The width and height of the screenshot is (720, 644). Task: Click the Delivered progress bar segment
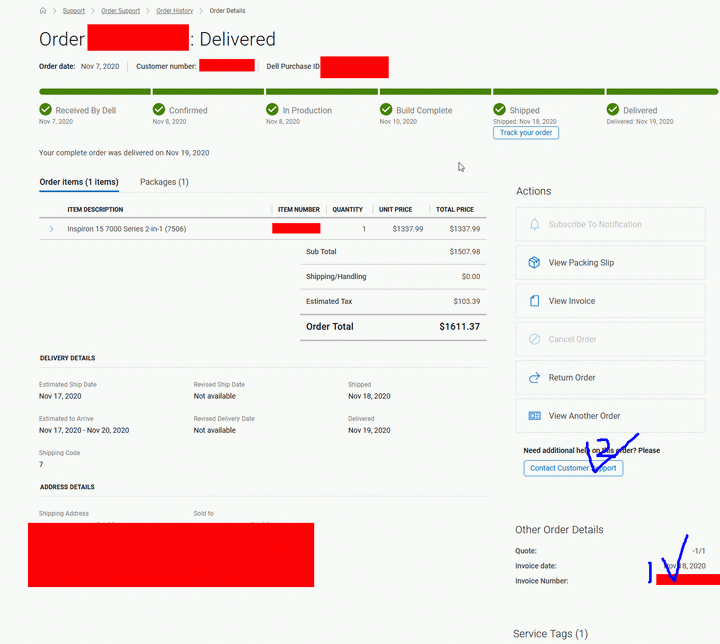[662, 91]
